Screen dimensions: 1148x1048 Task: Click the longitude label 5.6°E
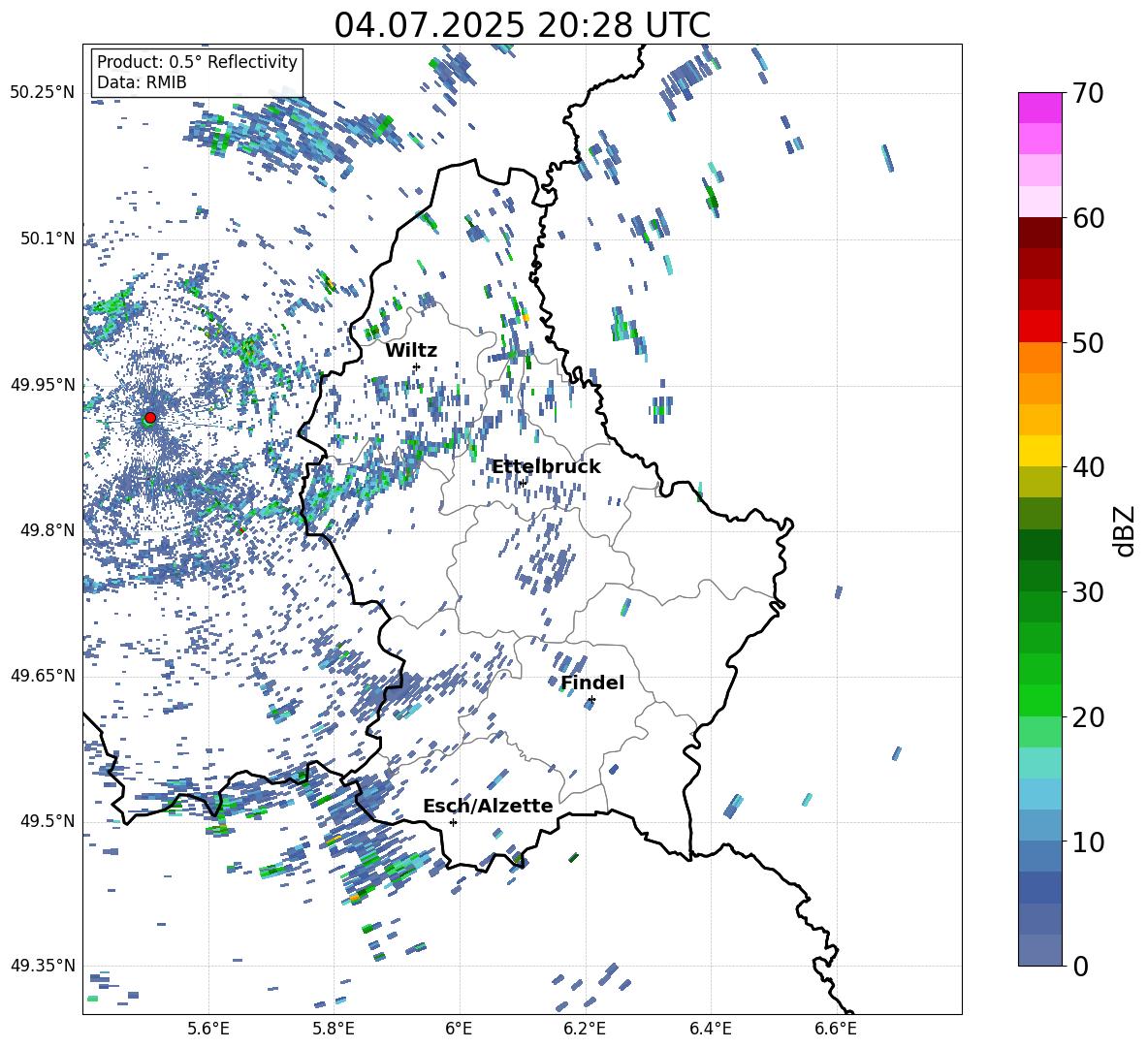208,1029
